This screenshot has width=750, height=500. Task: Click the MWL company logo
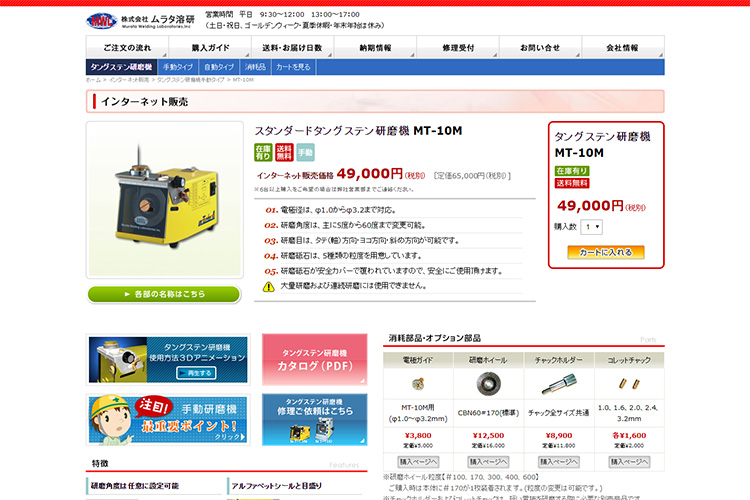click(101, 21)
